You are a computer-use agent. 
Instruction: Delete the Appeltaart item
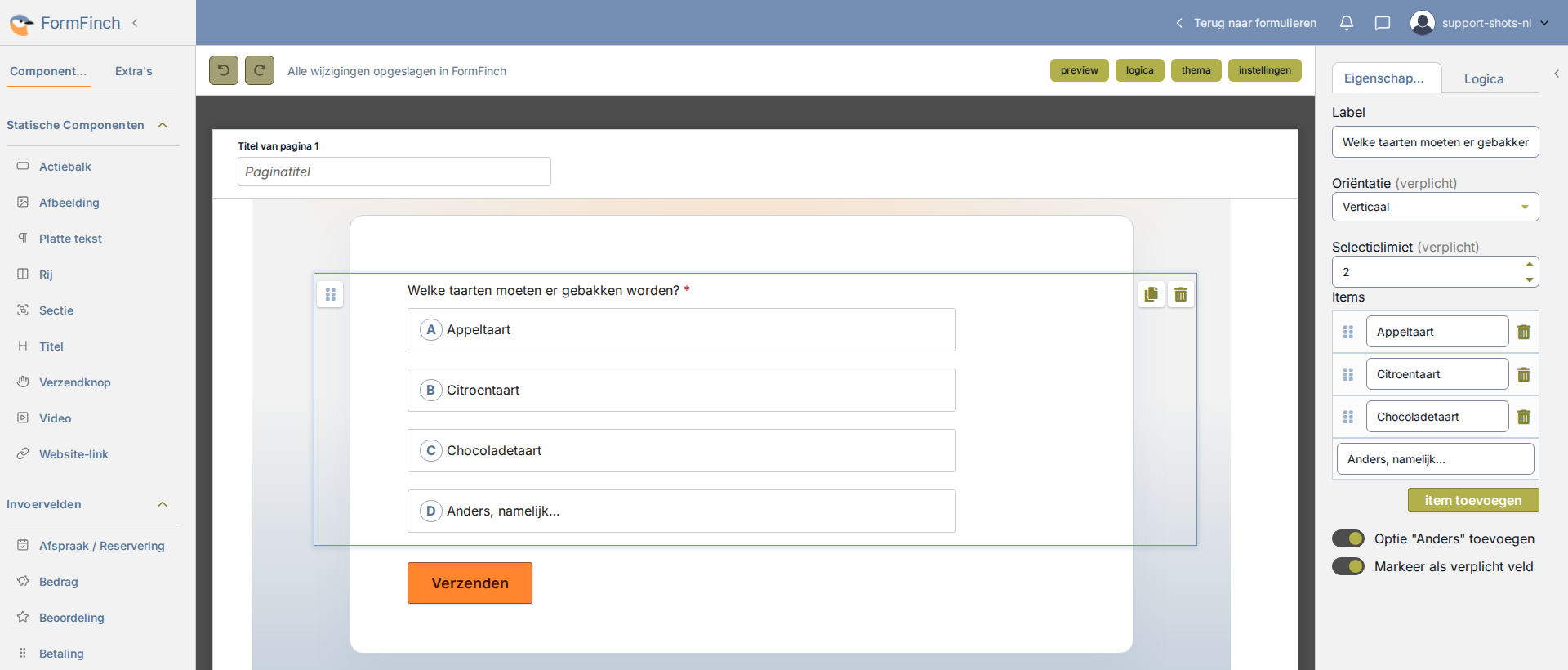coord(1524,332)
